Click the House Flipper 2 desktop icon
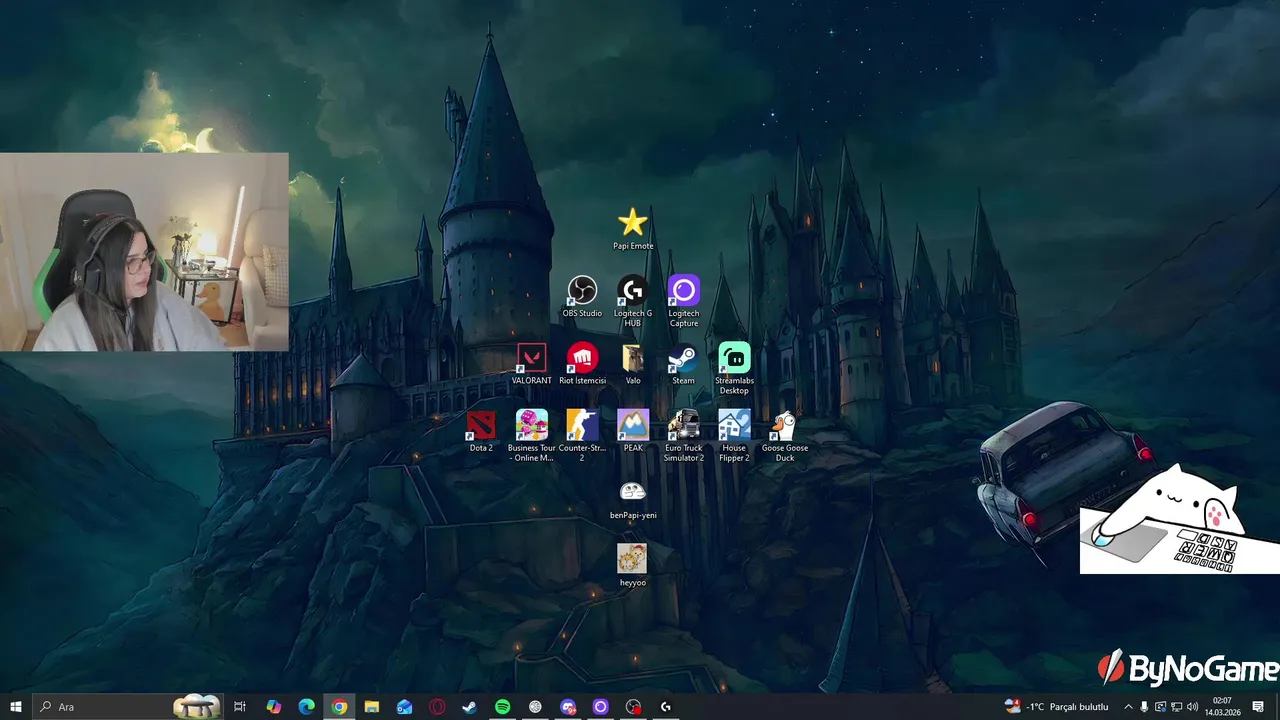 pyautogui.click(x=735, y=435)
